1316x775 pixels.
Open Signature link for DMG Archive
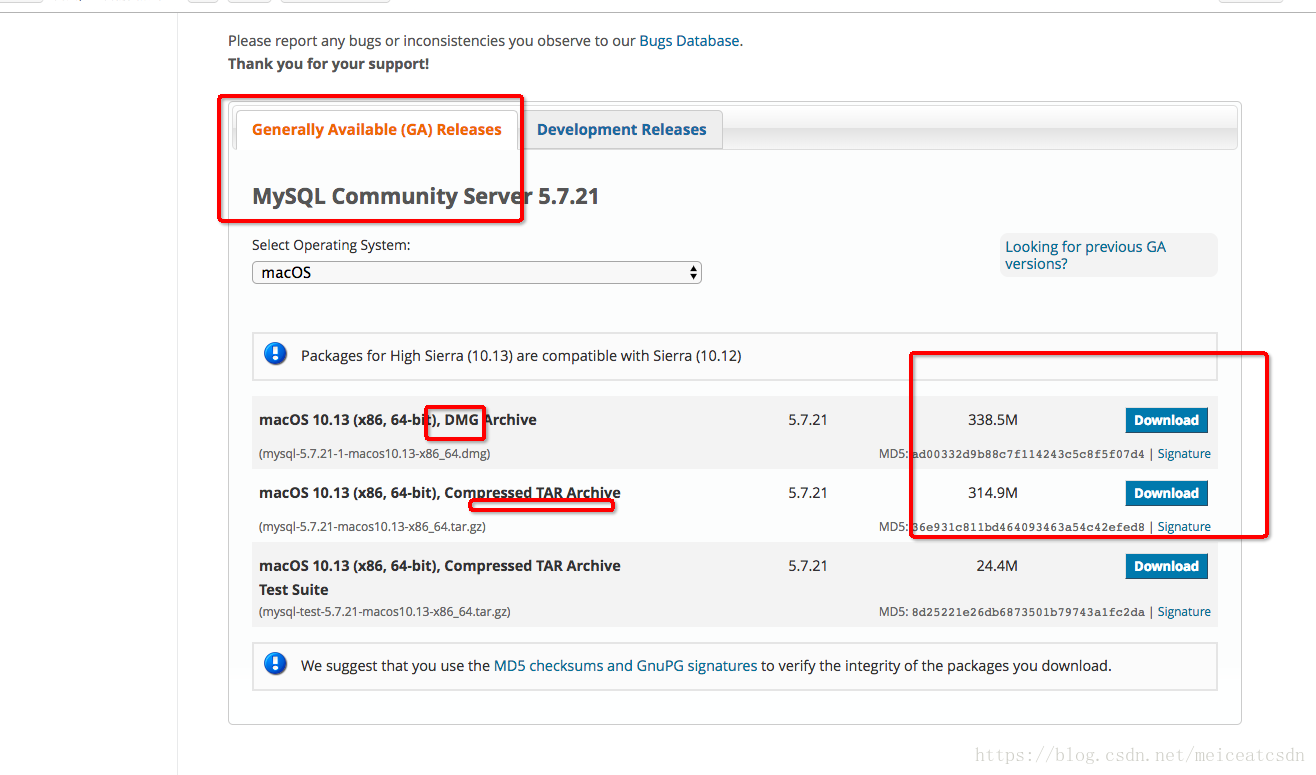(x=1184, y=454)
